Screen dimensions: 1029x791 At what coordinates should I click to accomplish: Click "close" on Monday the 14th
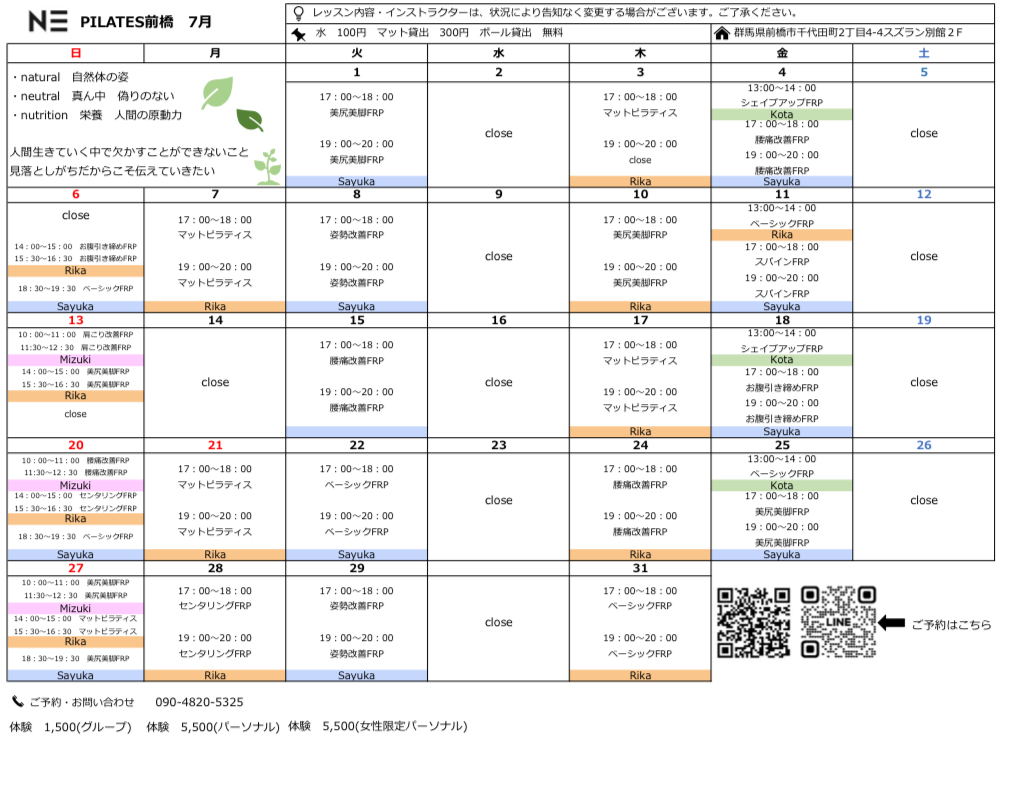pos(215,382)
